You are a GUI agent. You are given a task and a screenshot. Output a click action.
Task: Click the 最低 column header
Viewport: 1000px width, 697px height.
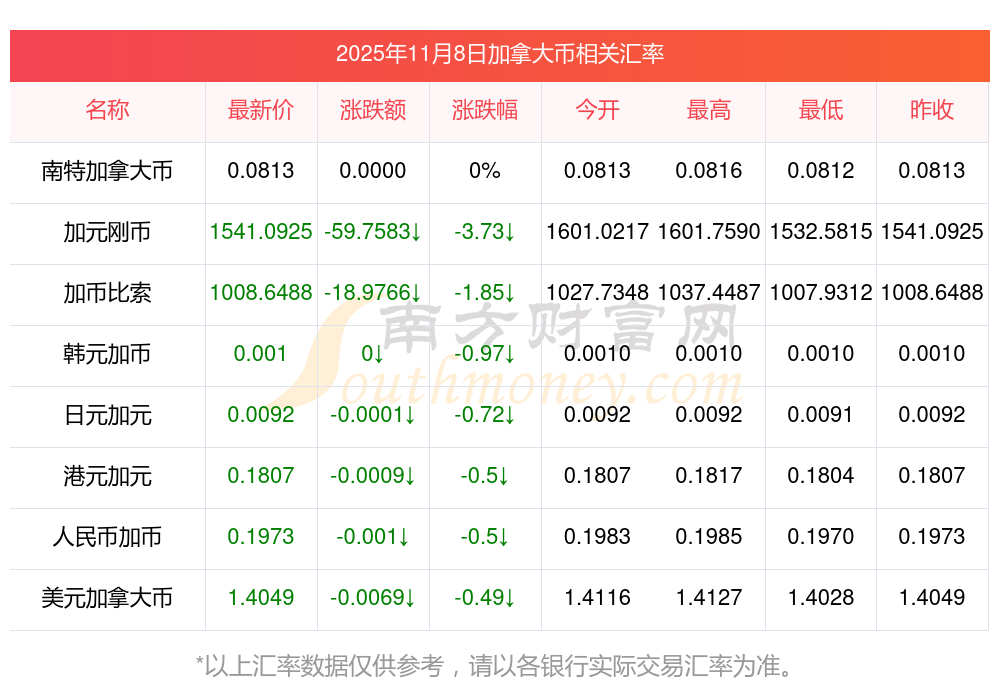pyautogui.click(x=821, y=110)
